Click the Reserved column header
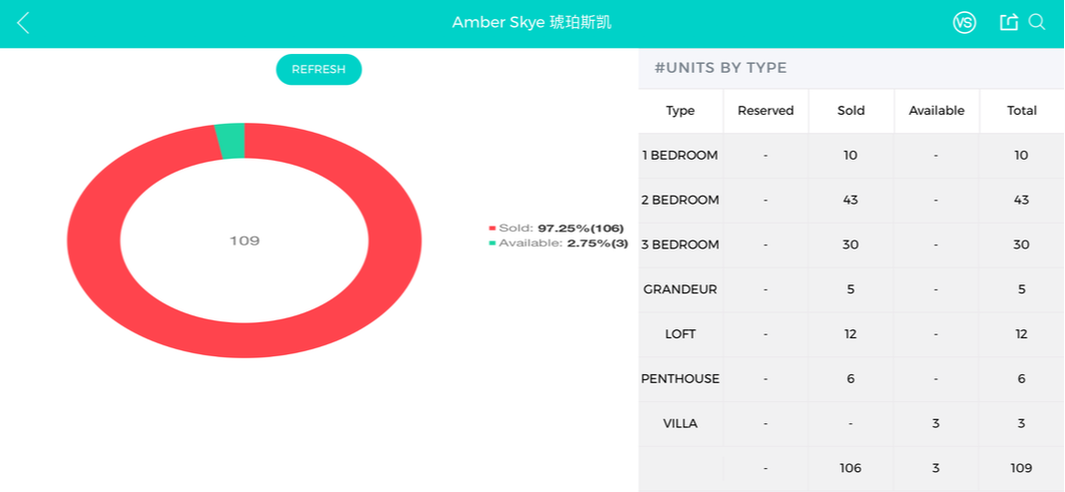The height and width of the screenshot is (492, 1065). tap(765, 111)
